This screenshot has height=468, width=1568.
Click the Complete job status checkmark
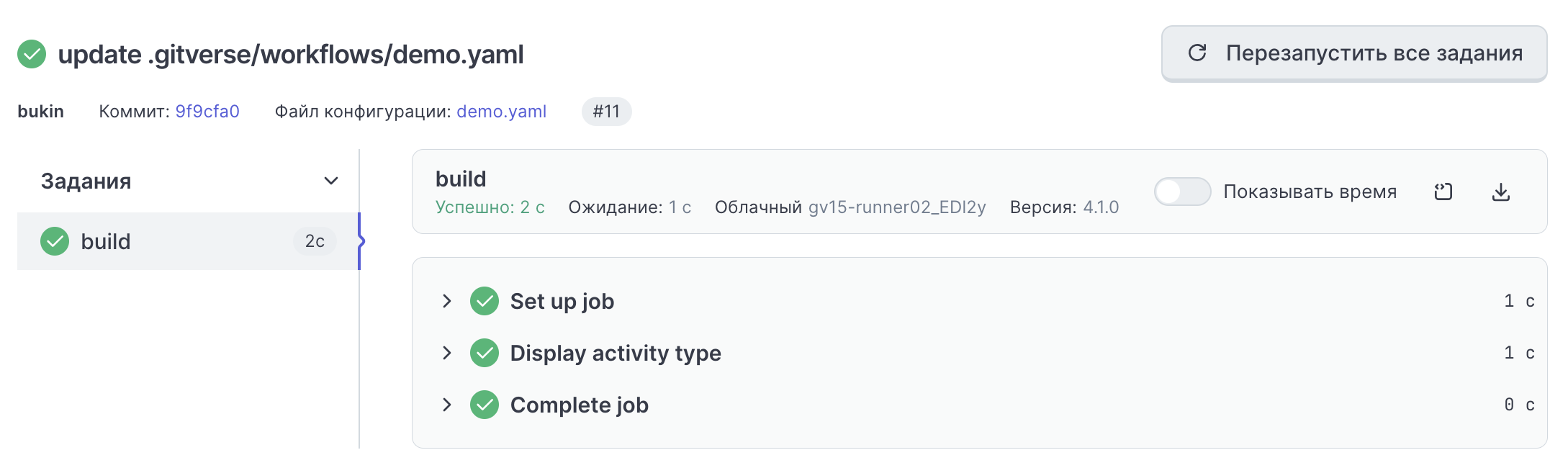[485, 405]
